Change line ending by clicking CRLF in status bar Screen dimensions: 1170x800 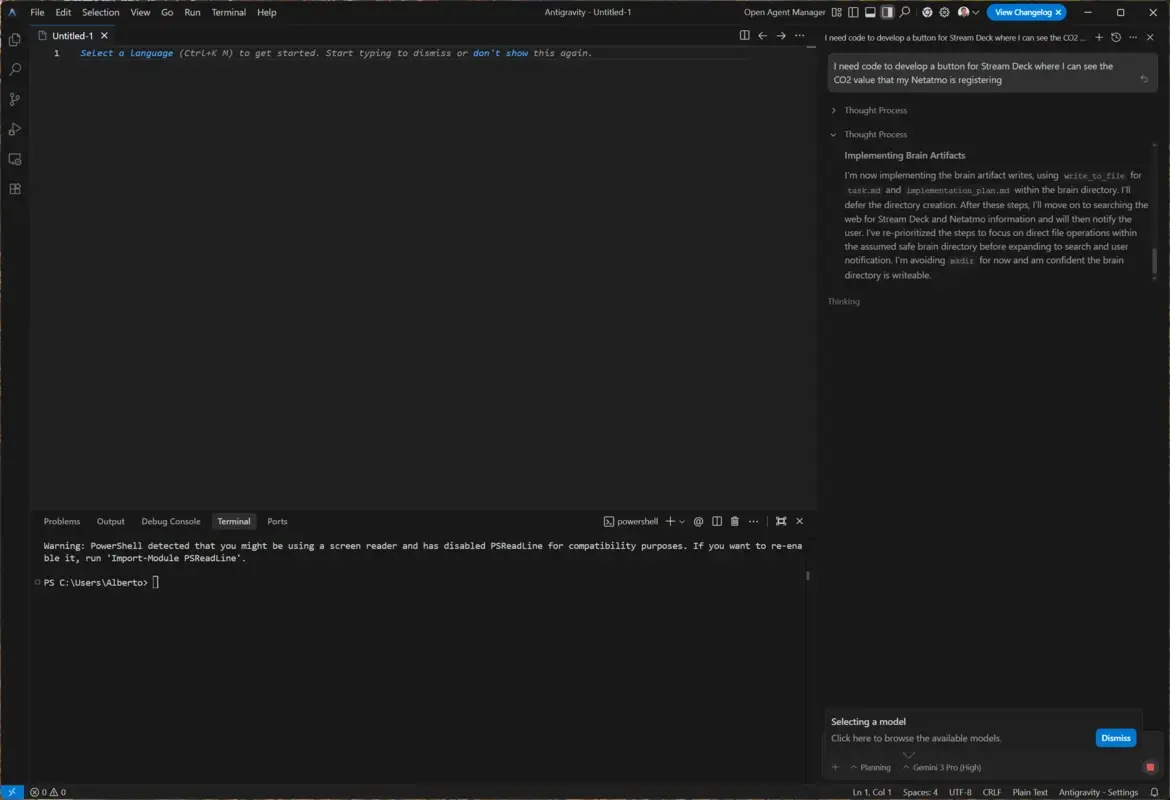991,791
